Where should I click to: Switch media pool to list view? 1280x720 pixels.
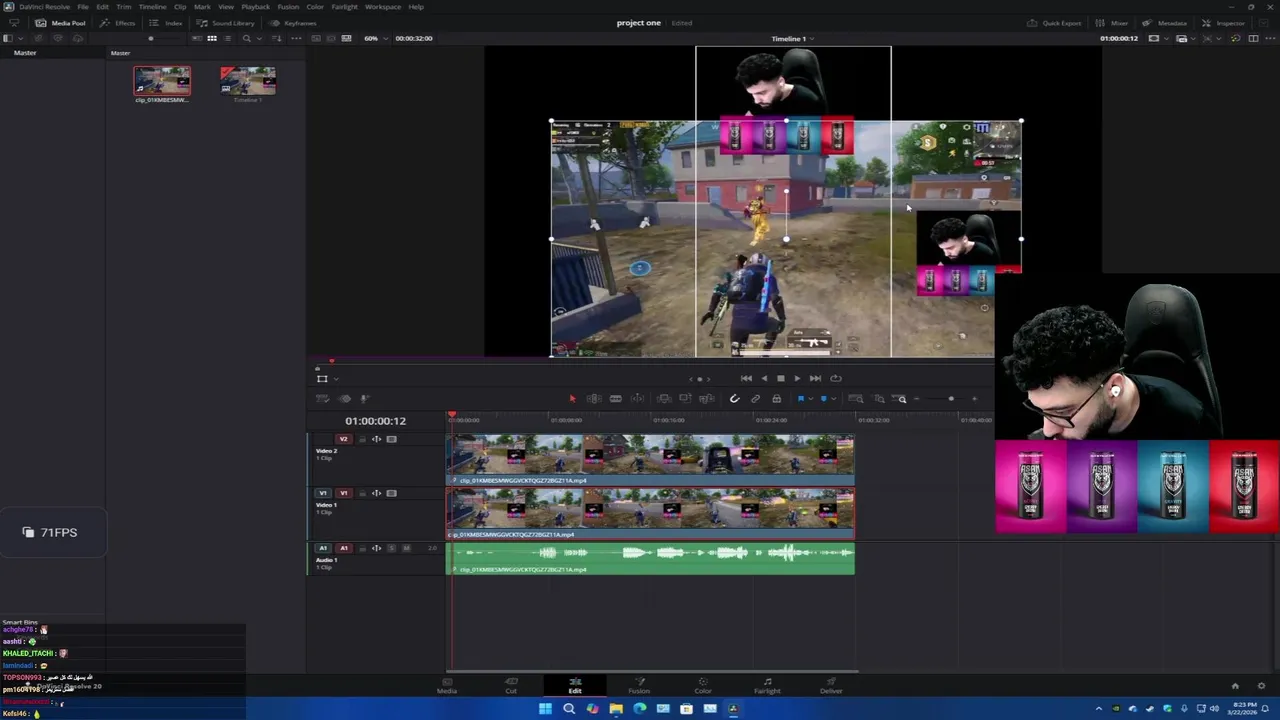coord(227,38)
